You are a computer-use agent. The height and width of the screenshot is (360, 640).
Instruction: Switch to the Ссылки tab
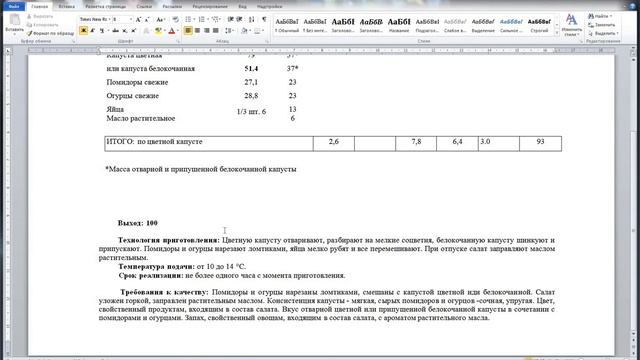(144, 7)
